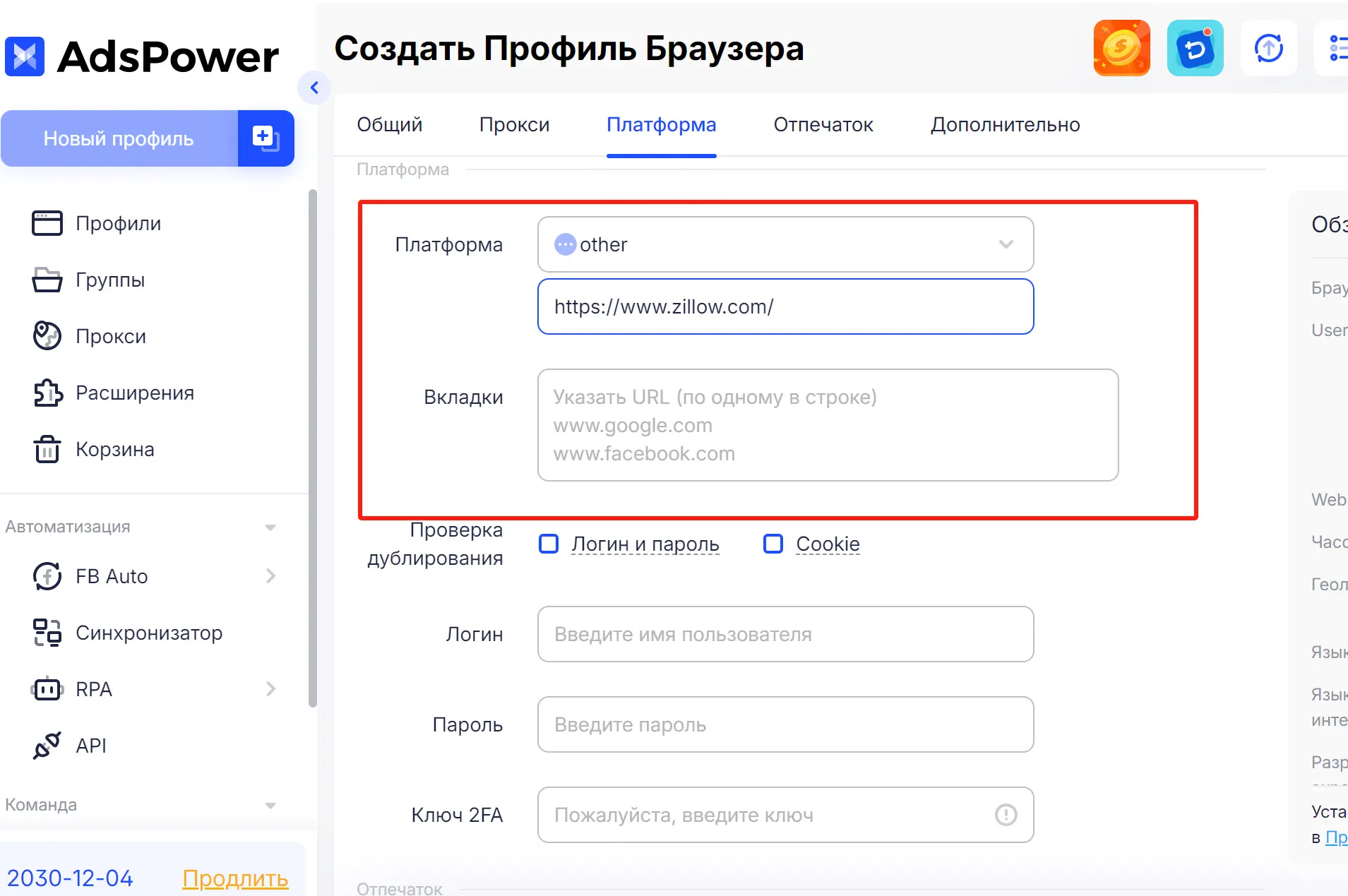
Task: Collapse the Автоматизация section
Action: point(270,527)
